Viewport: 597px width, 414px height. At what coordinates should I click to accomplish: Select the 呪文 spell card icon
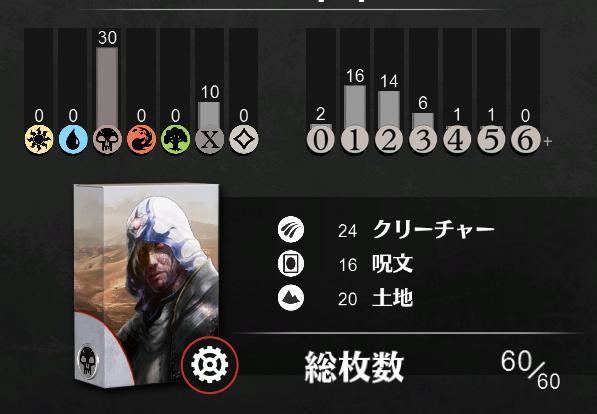(291, 264)
